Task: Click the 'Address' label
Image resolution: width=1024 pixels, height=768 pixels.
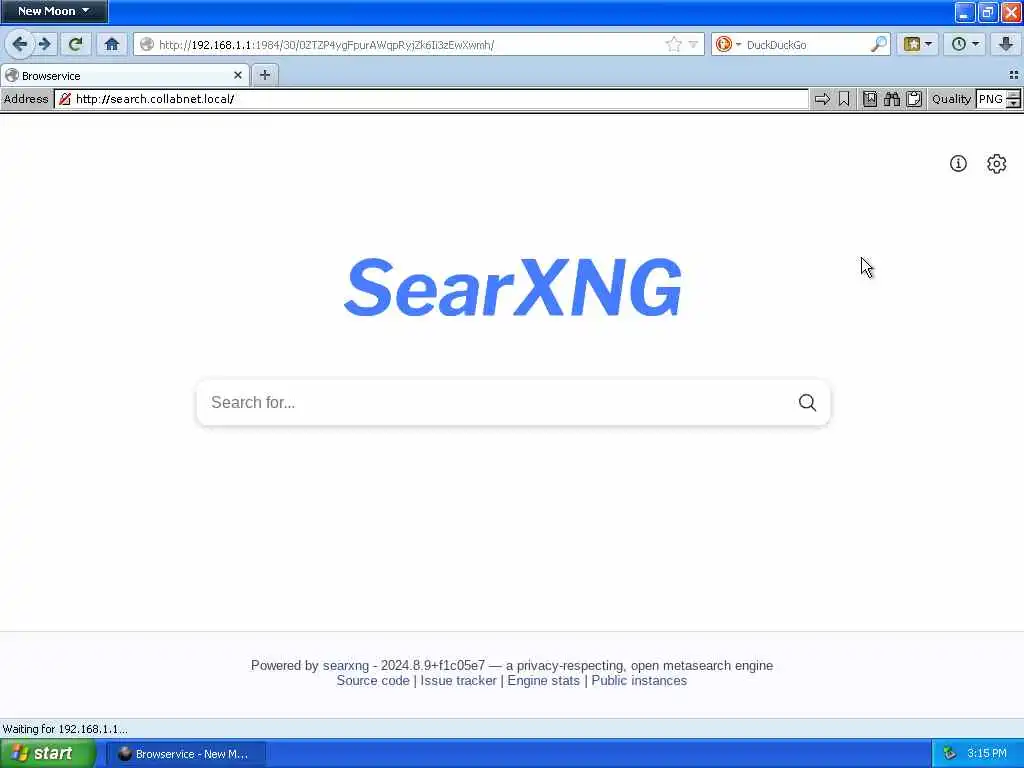Action: point(26,99)
